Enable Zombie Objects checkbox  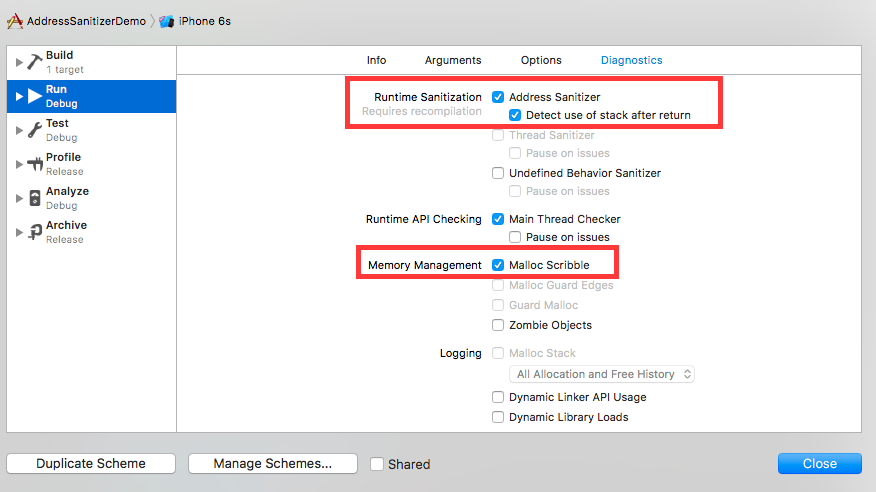coord(498,325)
